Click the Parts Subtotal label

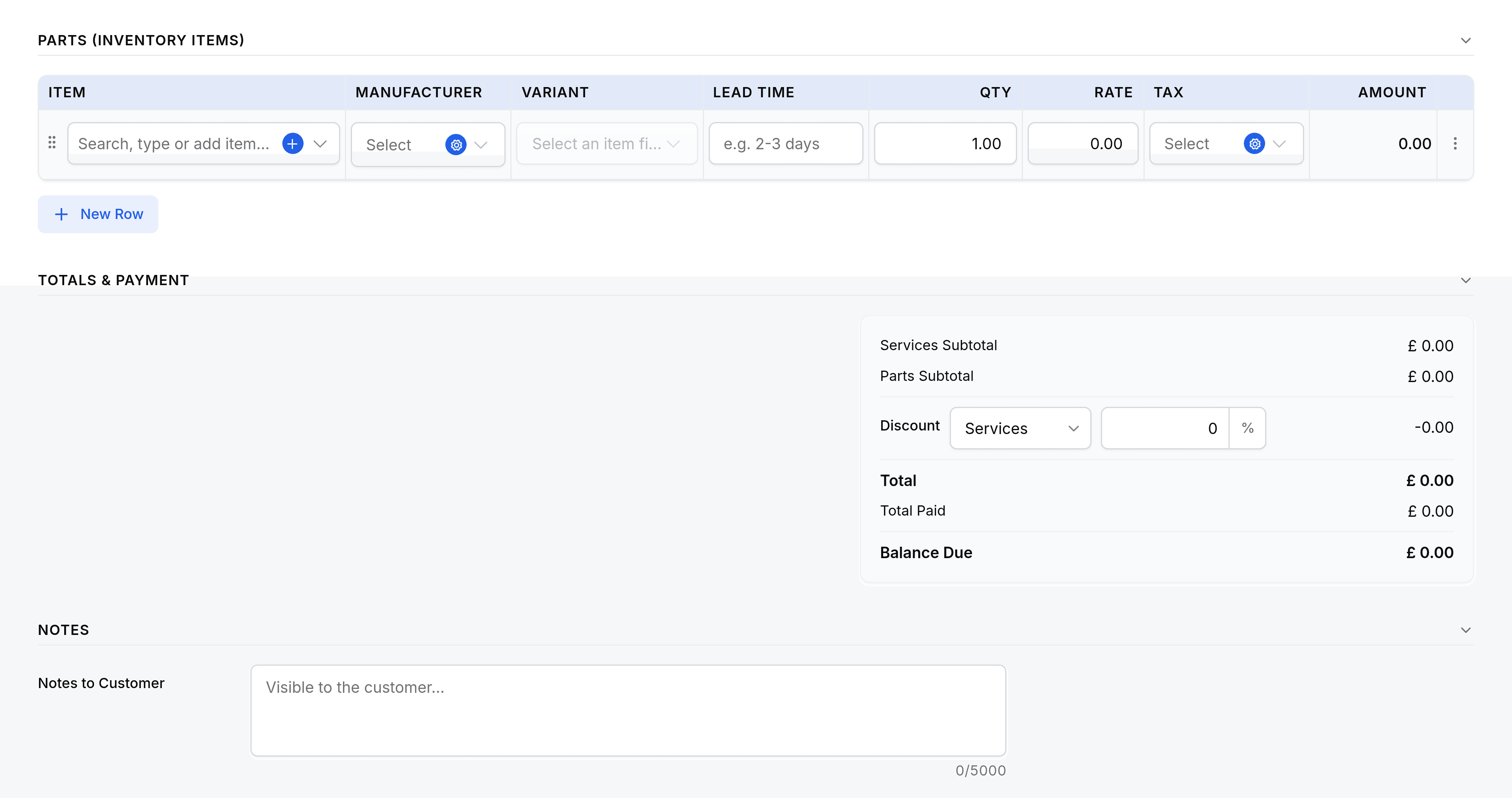[x=926, y=376]
